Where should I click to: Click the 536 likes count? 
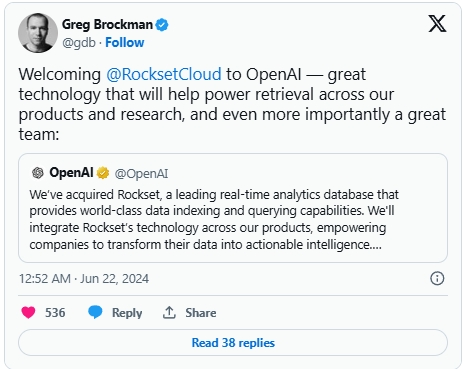coord(55,313)
